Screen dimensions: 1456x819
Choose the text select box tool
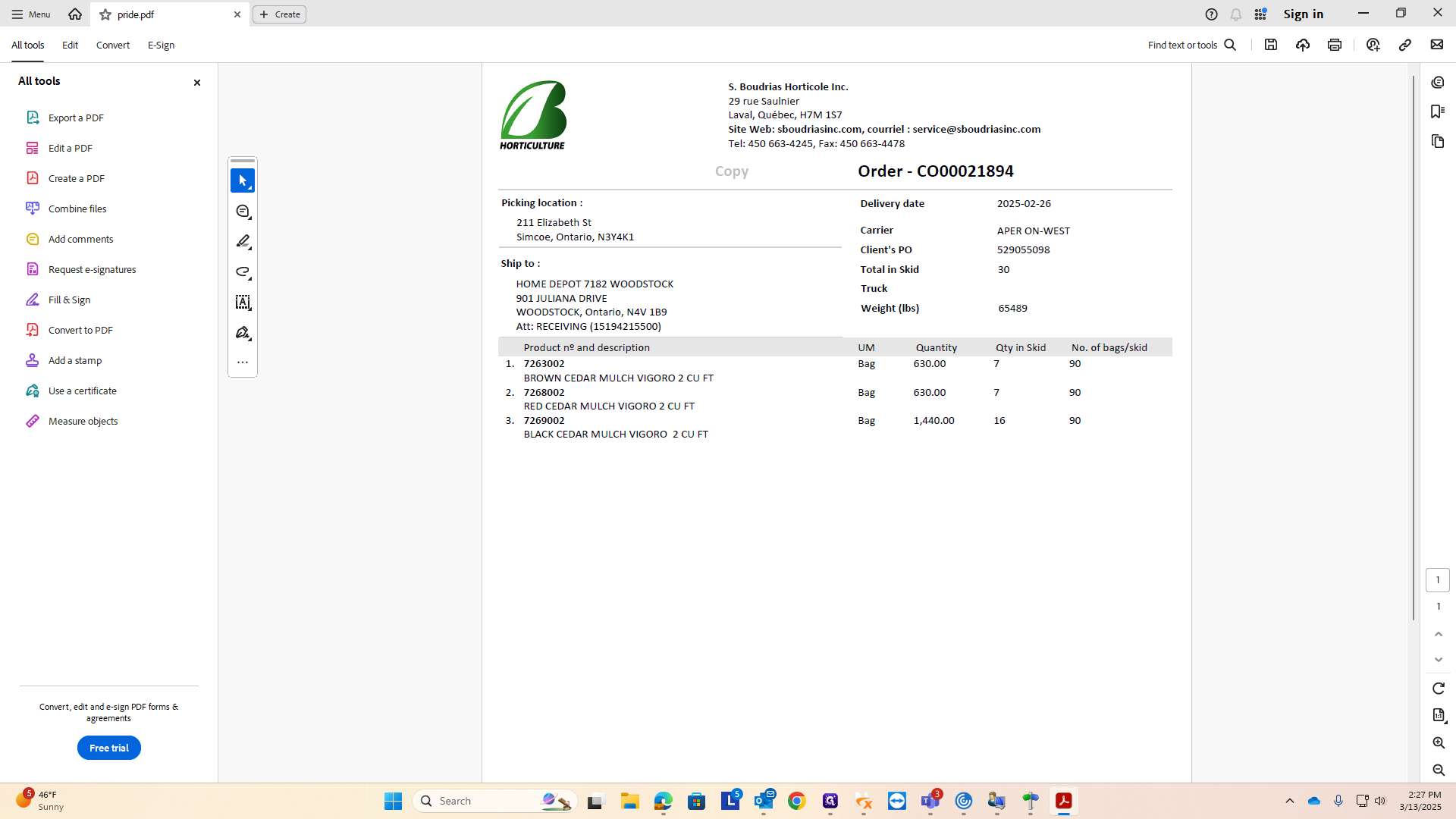coord(243,303)
